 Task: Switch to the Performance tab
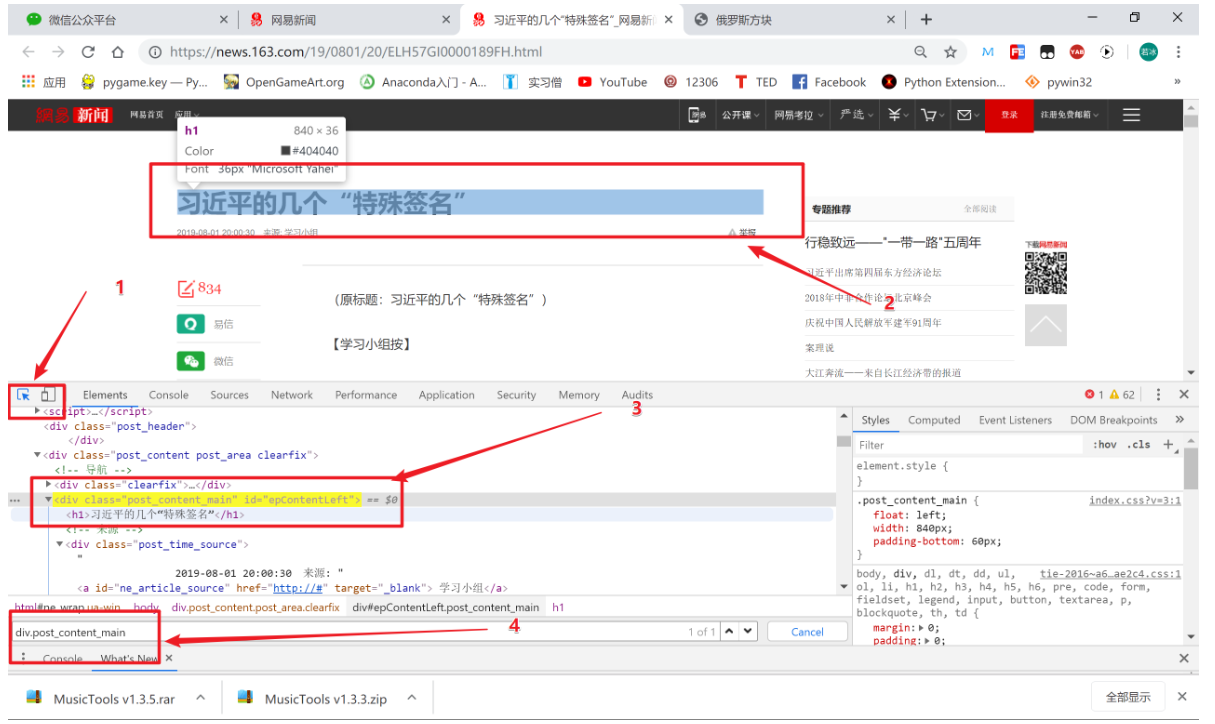pyautogui.click(x=366, y=395)
